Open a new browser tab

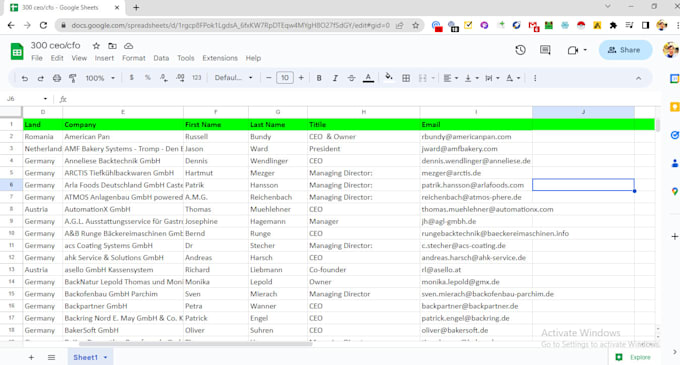click(x=136, y=7)
